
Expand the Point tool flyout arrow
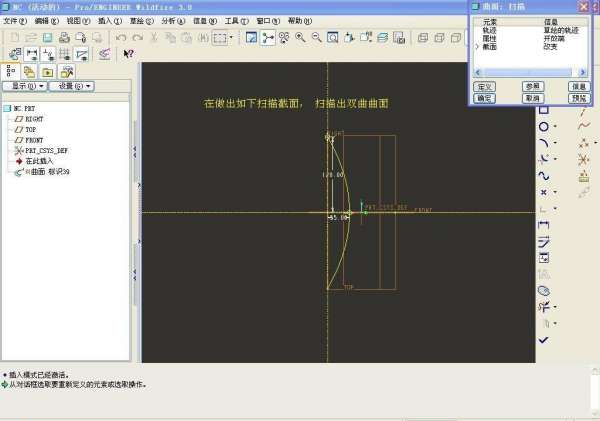pyautogui.click(x=555, y=192)
